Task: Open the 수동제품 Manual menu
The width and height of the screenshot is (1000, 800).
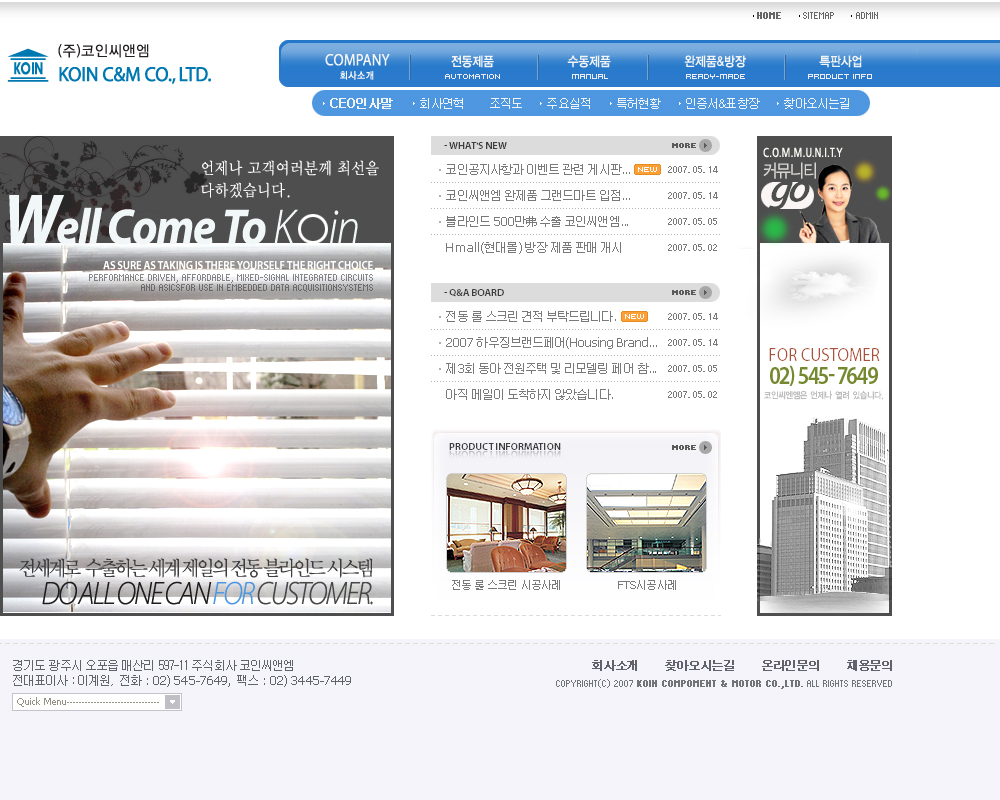Action: [589, 66]
